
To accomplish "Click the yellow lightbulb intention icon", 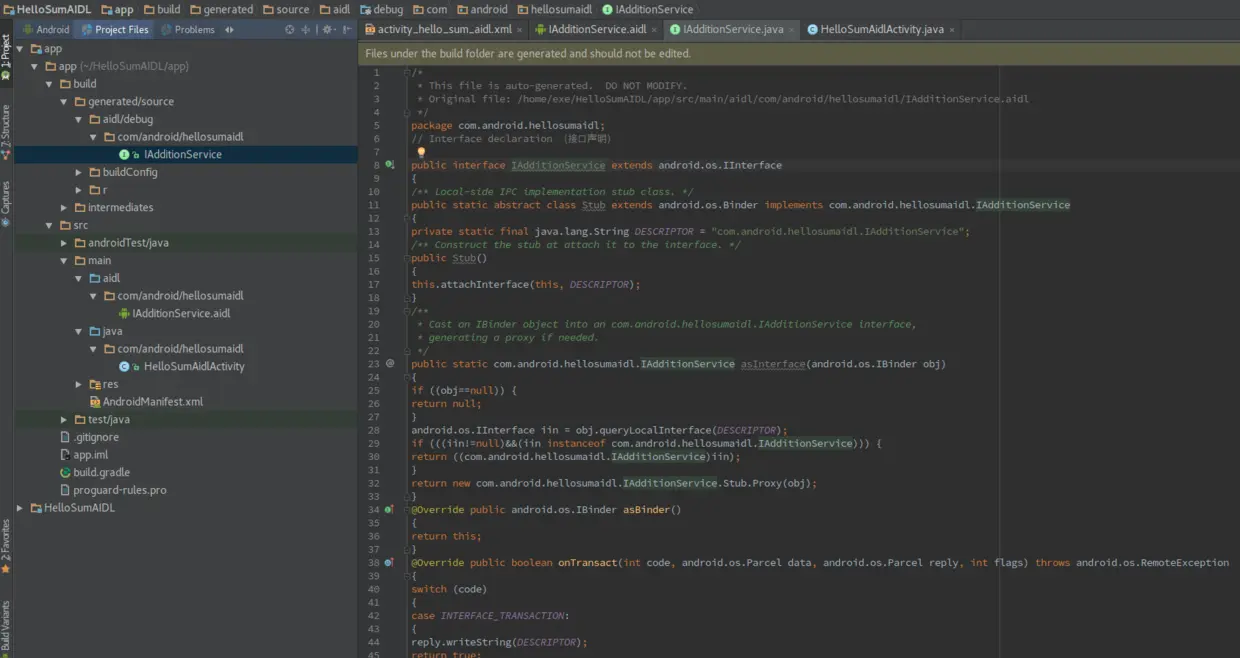I will click(421, 152).
